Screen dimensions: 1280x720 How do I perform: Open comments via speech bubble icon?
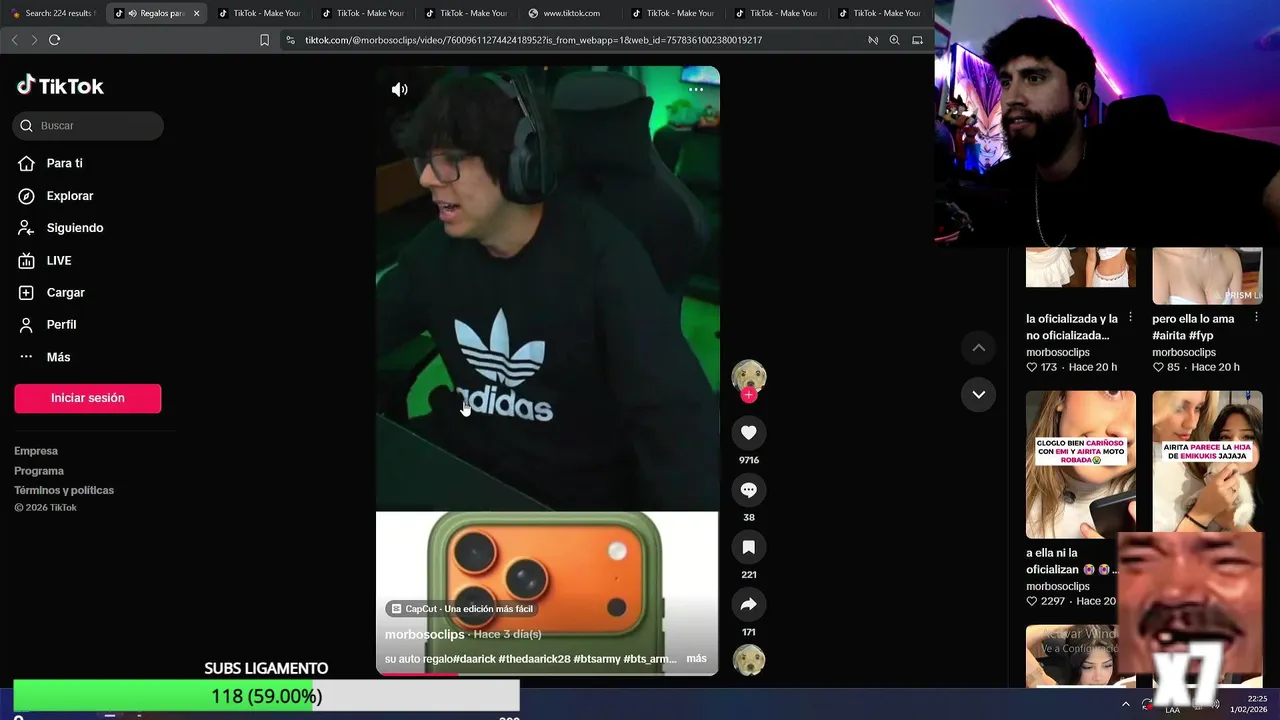(x=749, y=490)
